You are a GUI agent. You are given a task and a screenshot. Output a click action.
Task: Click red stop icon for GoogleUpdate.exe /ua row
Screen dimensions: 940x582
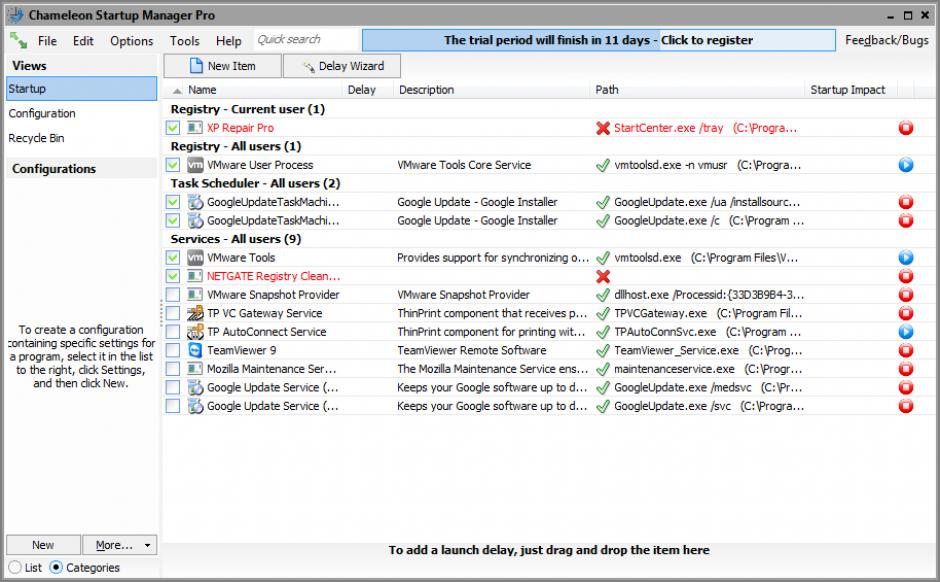905,202
